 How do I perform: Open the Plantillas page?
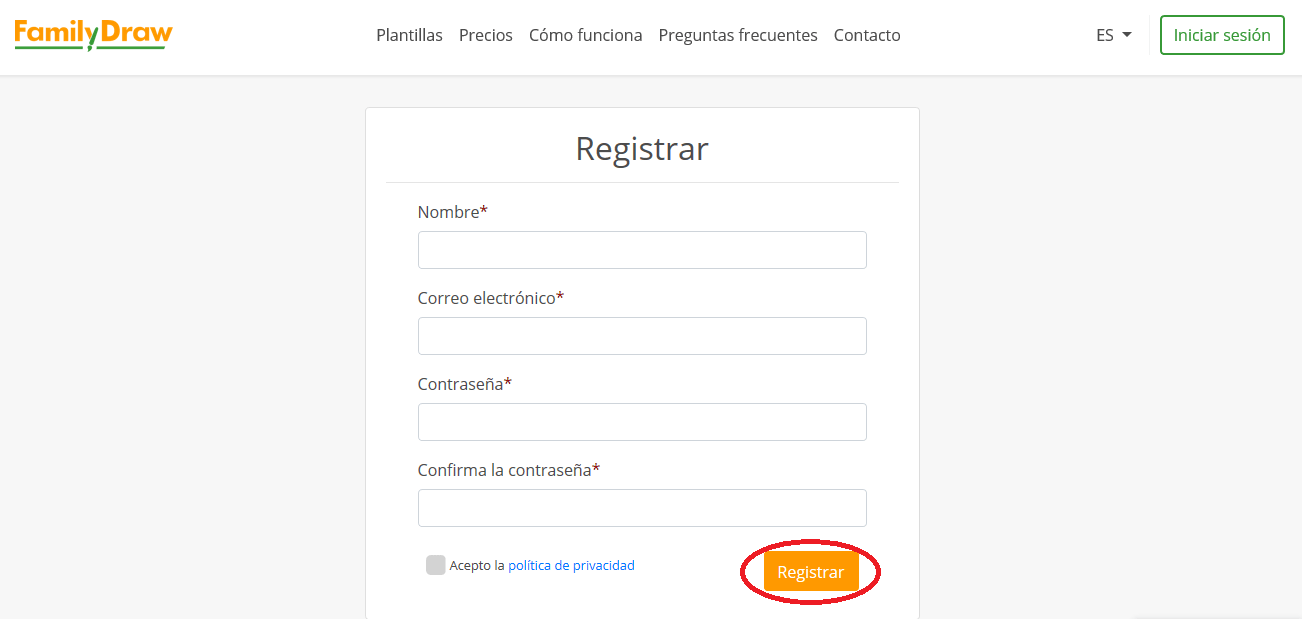(409, 35)
